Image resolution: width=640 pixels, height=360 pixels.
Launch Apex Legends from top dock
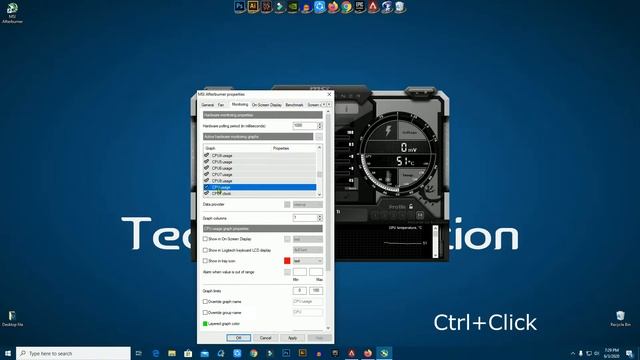click(373, 7)
